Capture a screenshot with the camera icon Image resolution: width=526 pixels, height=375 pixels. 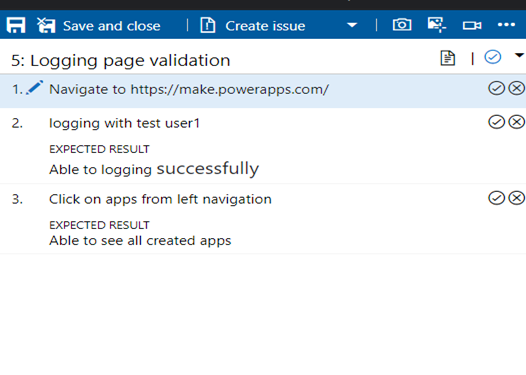pos(402,25)
